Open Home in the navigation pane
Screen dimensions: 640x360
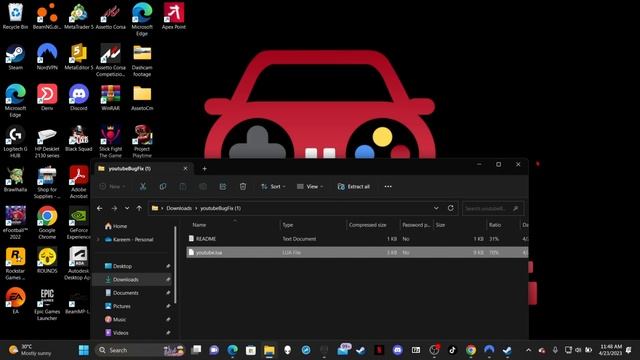pos(116,226)
